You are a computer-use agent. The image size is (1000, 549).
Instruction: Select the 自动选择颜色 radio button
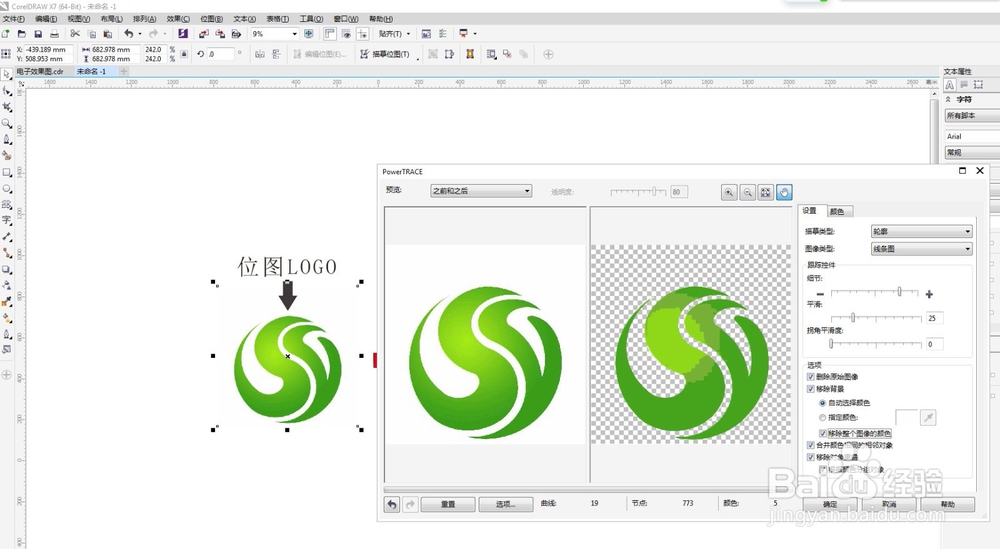[823, 403]
